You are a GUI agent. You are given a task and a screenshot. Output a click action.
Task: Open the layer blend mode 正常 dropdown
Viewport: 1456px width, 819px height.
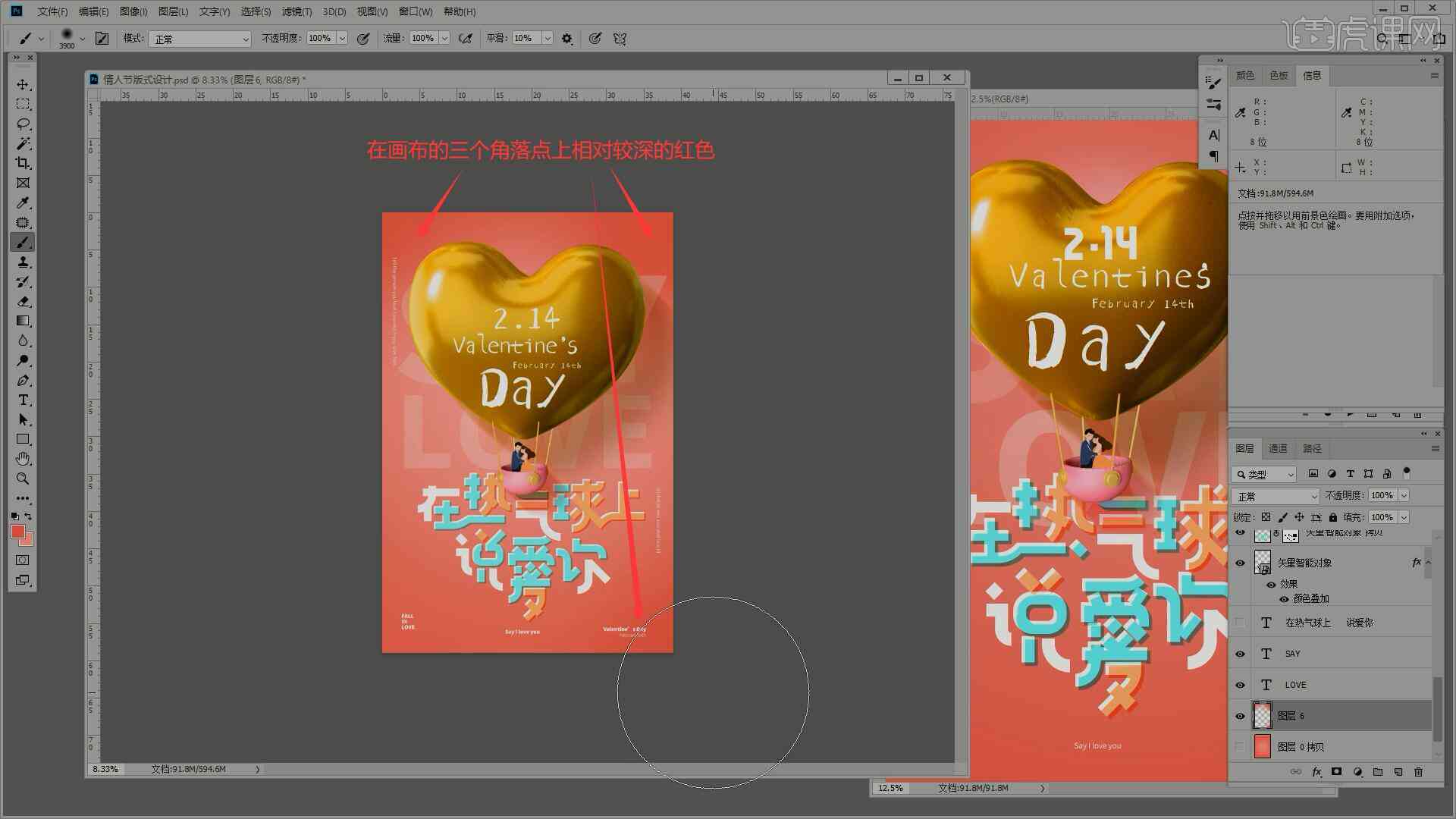(x=1277, y=496)
